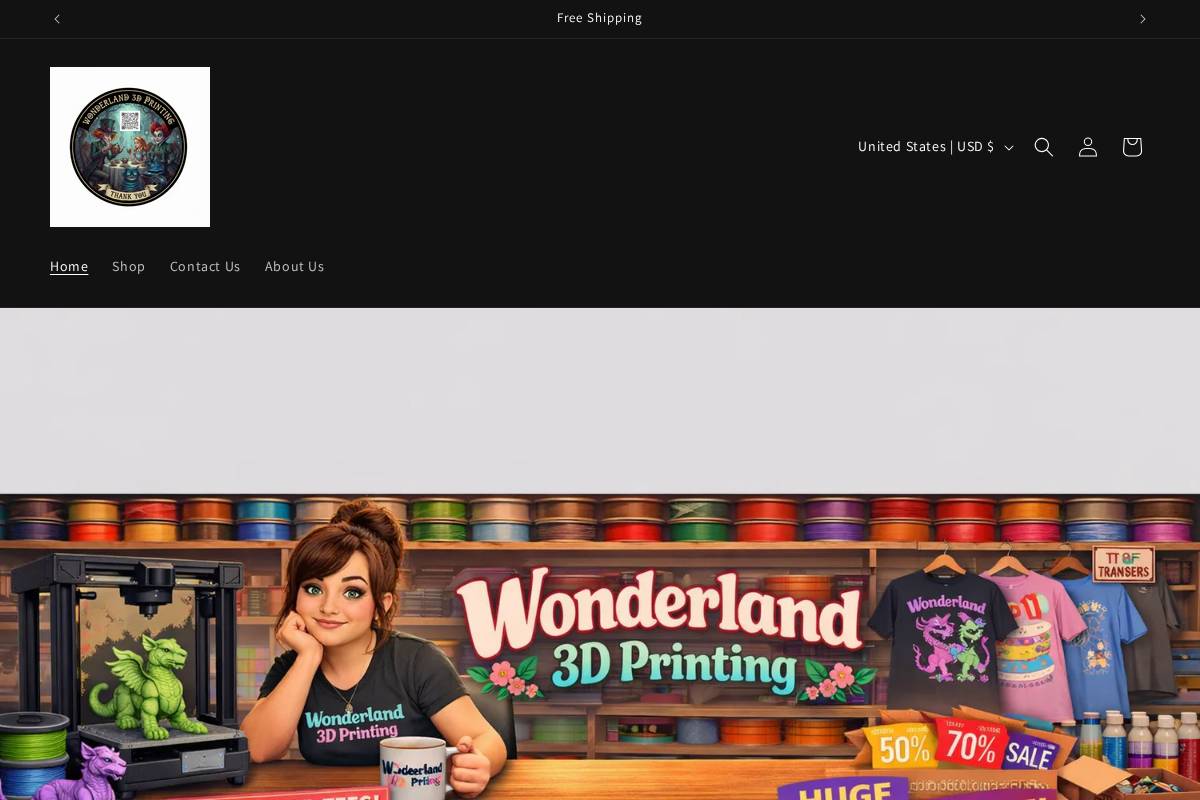Switch to the Shop navigation item

pyautogui.click(x=129, y=266)
